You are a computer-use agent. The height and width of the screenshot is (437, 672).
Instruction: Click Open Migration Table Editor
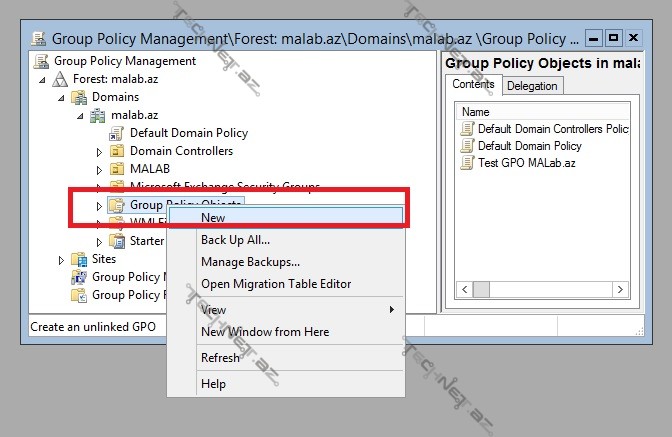tap(276, 284)
